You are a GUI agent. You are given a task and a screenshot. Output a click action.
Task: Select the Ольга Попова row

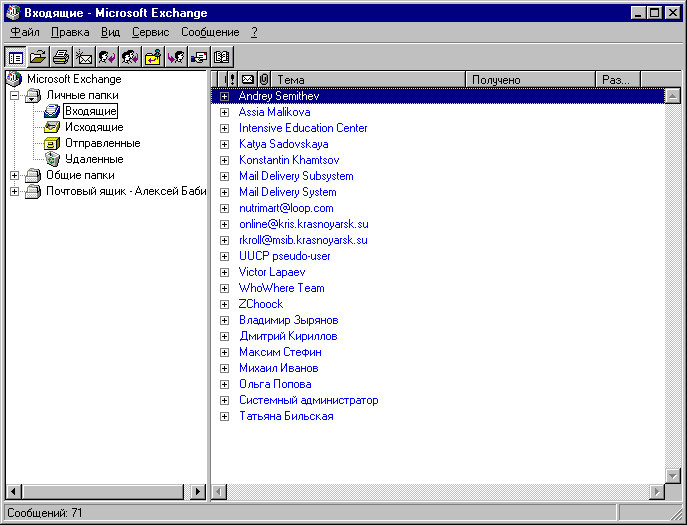coord(438,384)
